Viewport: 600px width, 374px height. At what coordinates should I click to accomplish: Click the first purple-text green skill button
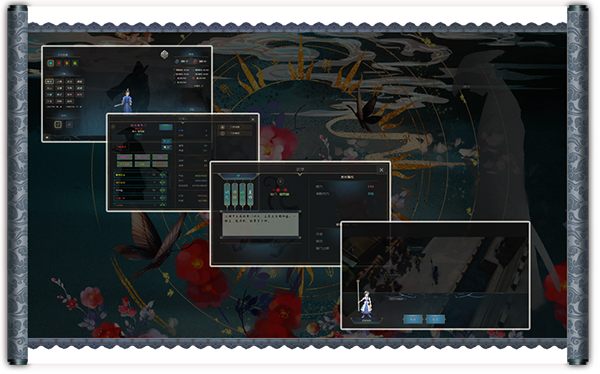pyautogui.click(x=124, y=157)
